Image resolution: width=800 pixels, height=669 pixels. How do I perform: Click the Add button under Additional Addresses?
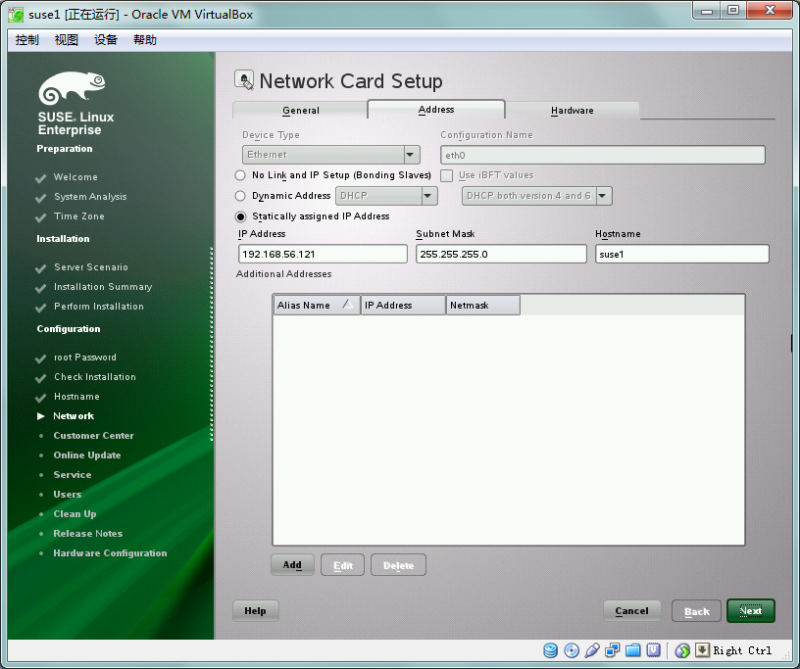292,564
